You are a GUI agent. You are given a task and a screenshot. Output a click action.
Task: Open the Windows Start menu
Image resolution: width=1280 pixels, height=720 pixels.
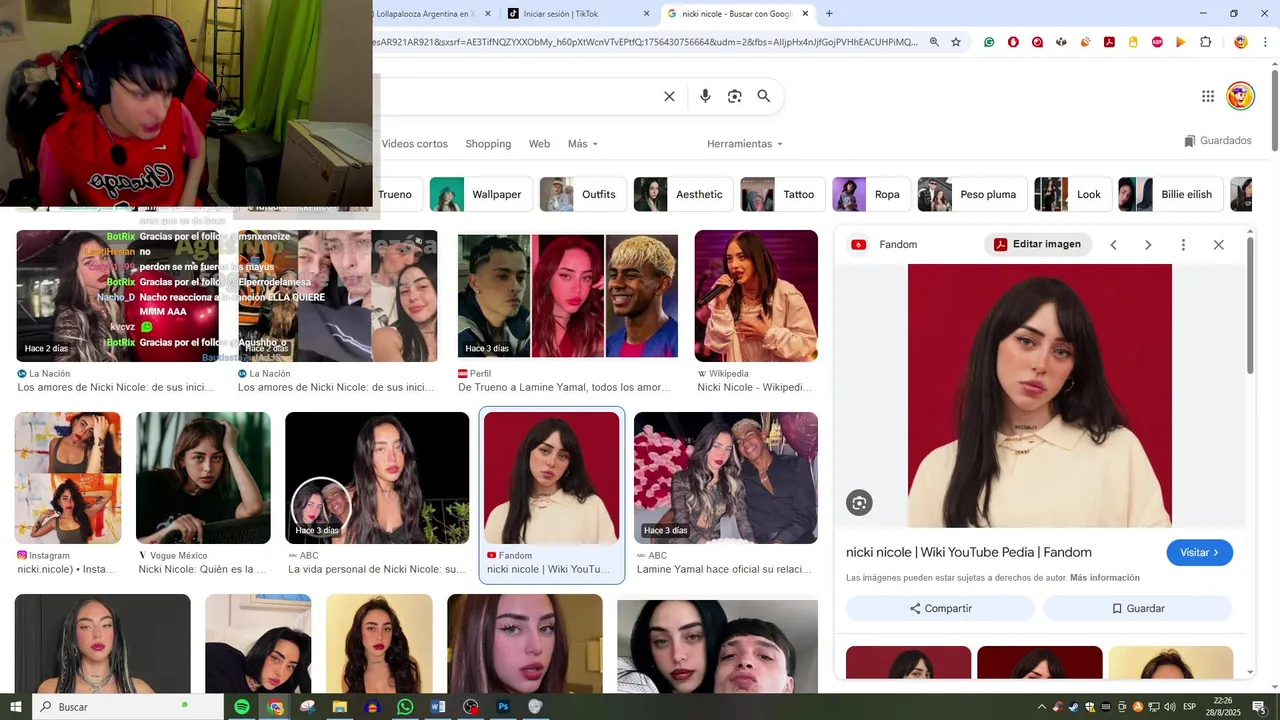16,707
